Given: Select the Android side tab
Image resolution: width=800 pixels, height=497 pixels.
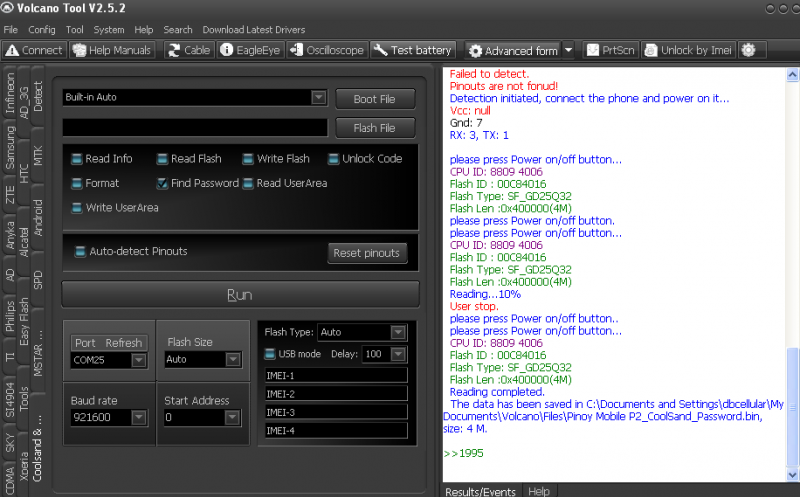Looking at the screenshot, I should pos(38,217).
